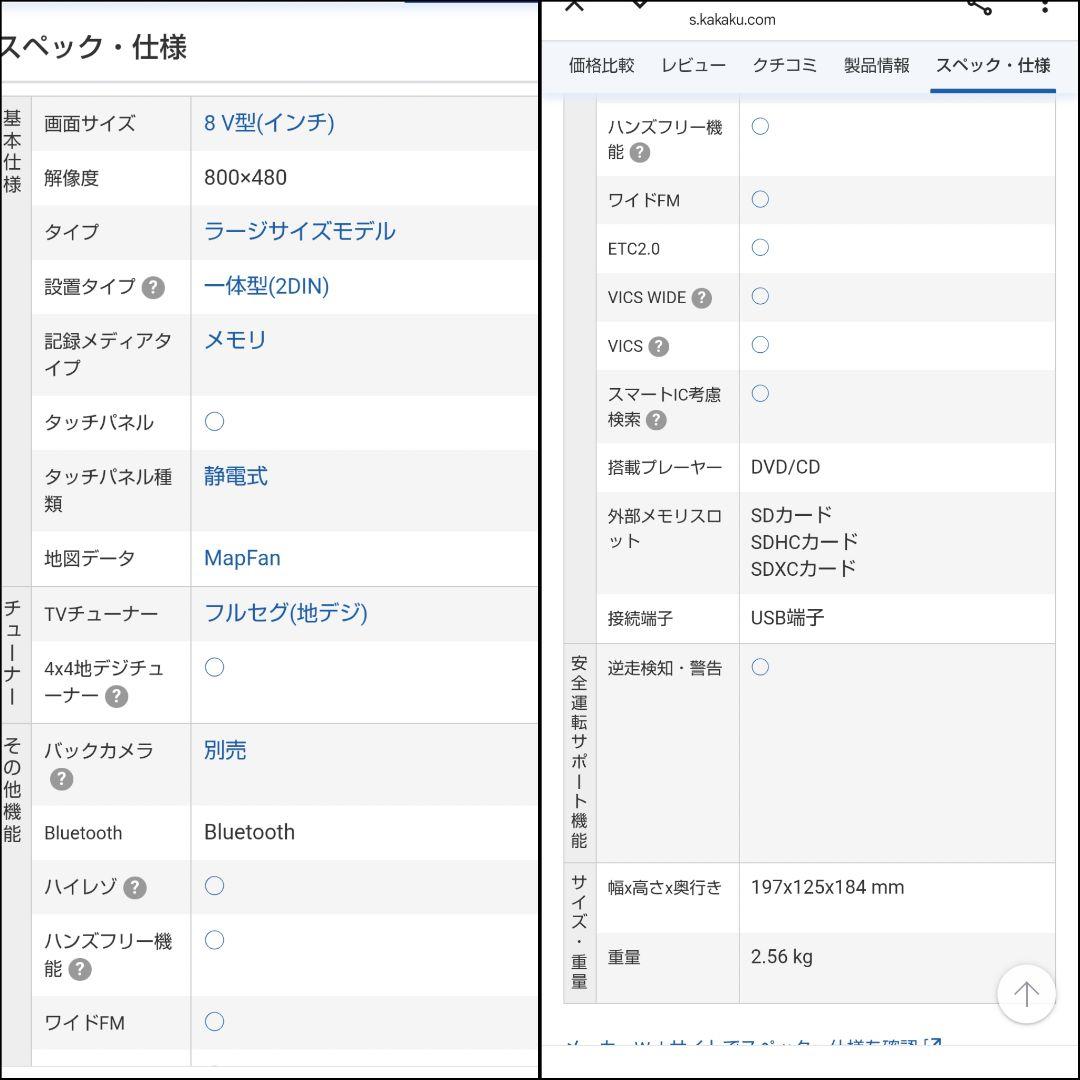Select the active スペック・仕様 tab
1080x1080 pixels.
pyautogui.click(x=992, y=66)
